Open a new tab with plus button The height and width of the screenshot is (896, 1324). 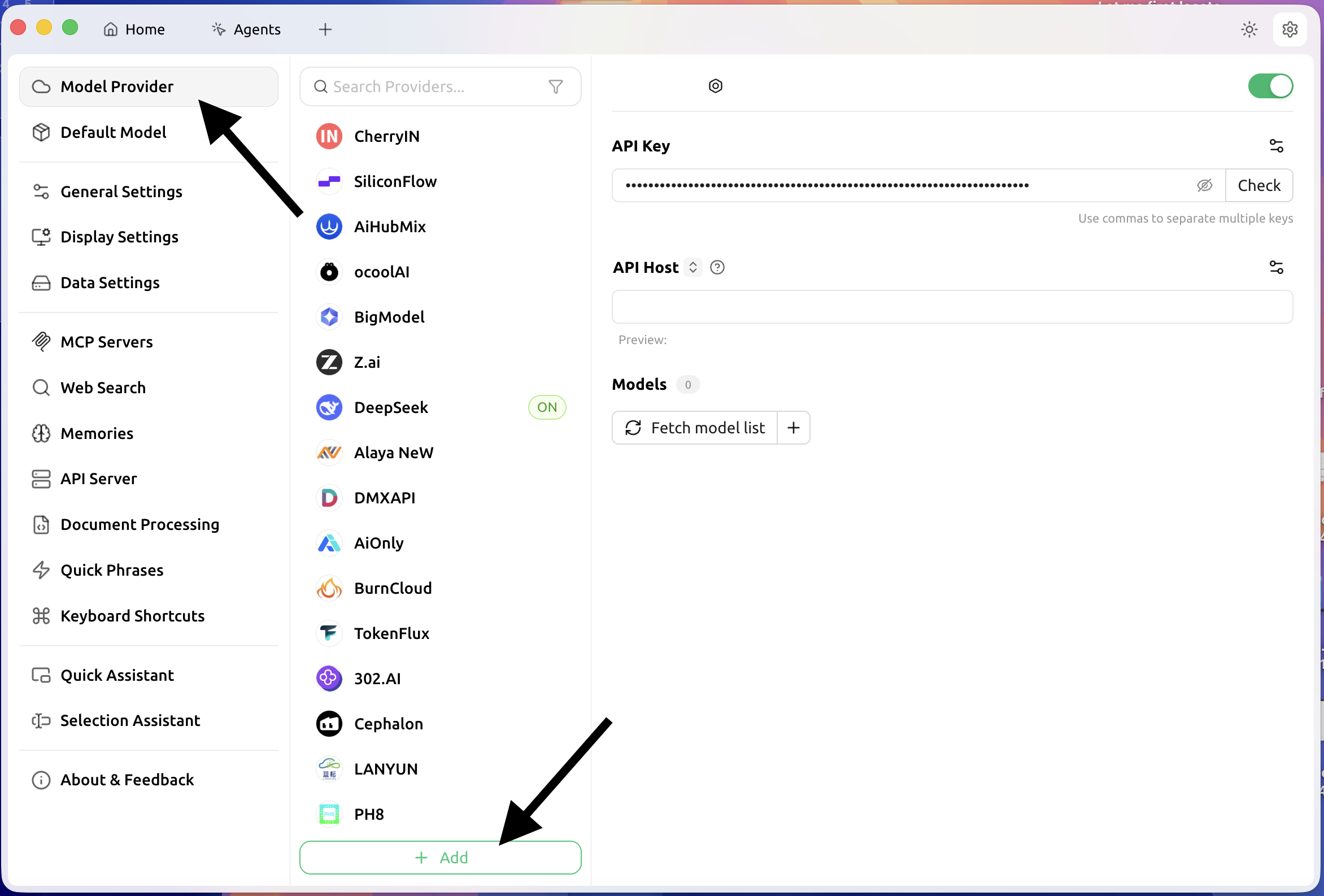coord(325,29)
